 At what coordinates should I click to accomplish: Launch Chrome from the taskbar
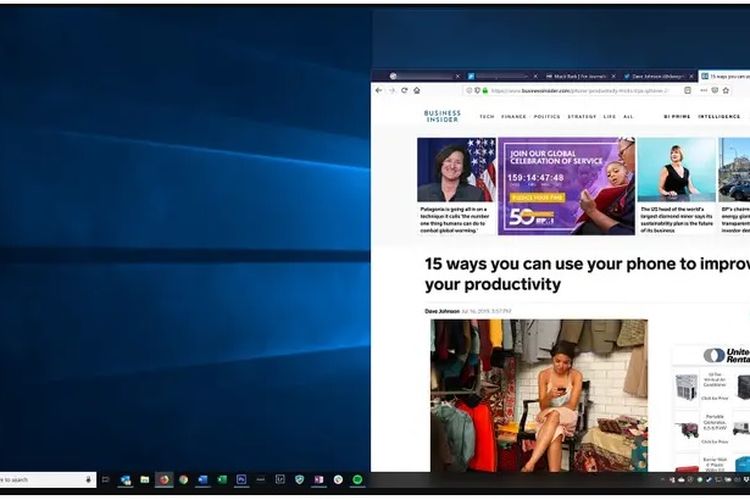(184, 479)
